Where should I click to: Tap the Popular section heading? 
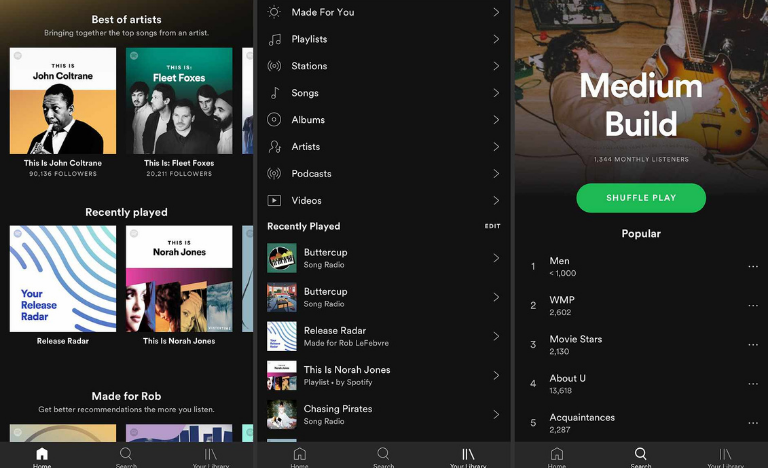[x=641, y=234]
